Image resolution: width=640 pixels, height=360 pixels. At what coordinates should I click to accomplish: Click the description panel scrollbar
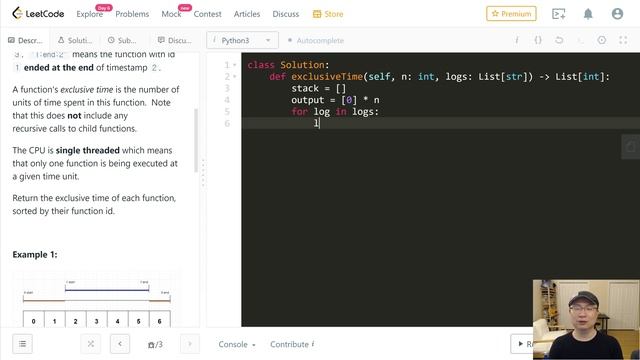(x=196, y=140)
